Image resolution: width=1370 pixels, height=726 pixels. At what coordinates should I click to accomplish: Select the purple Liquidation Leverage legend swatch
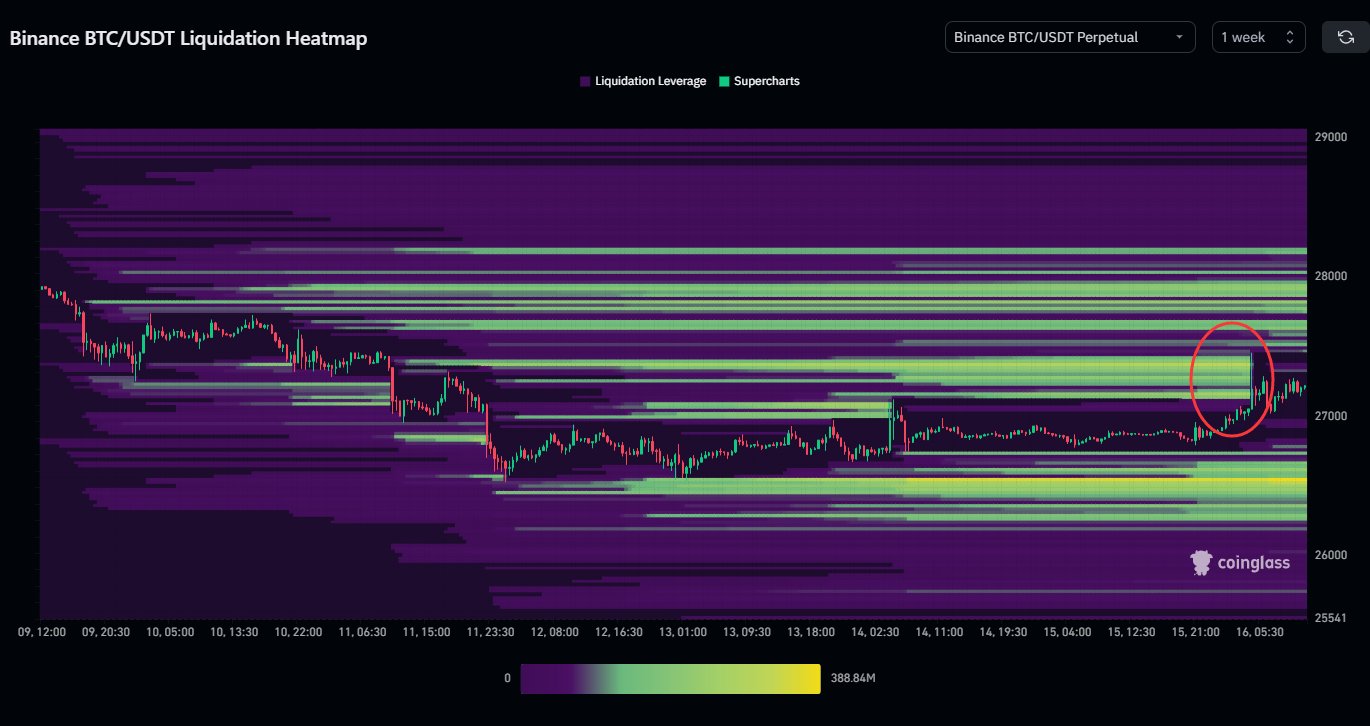(x=584, y=81)
